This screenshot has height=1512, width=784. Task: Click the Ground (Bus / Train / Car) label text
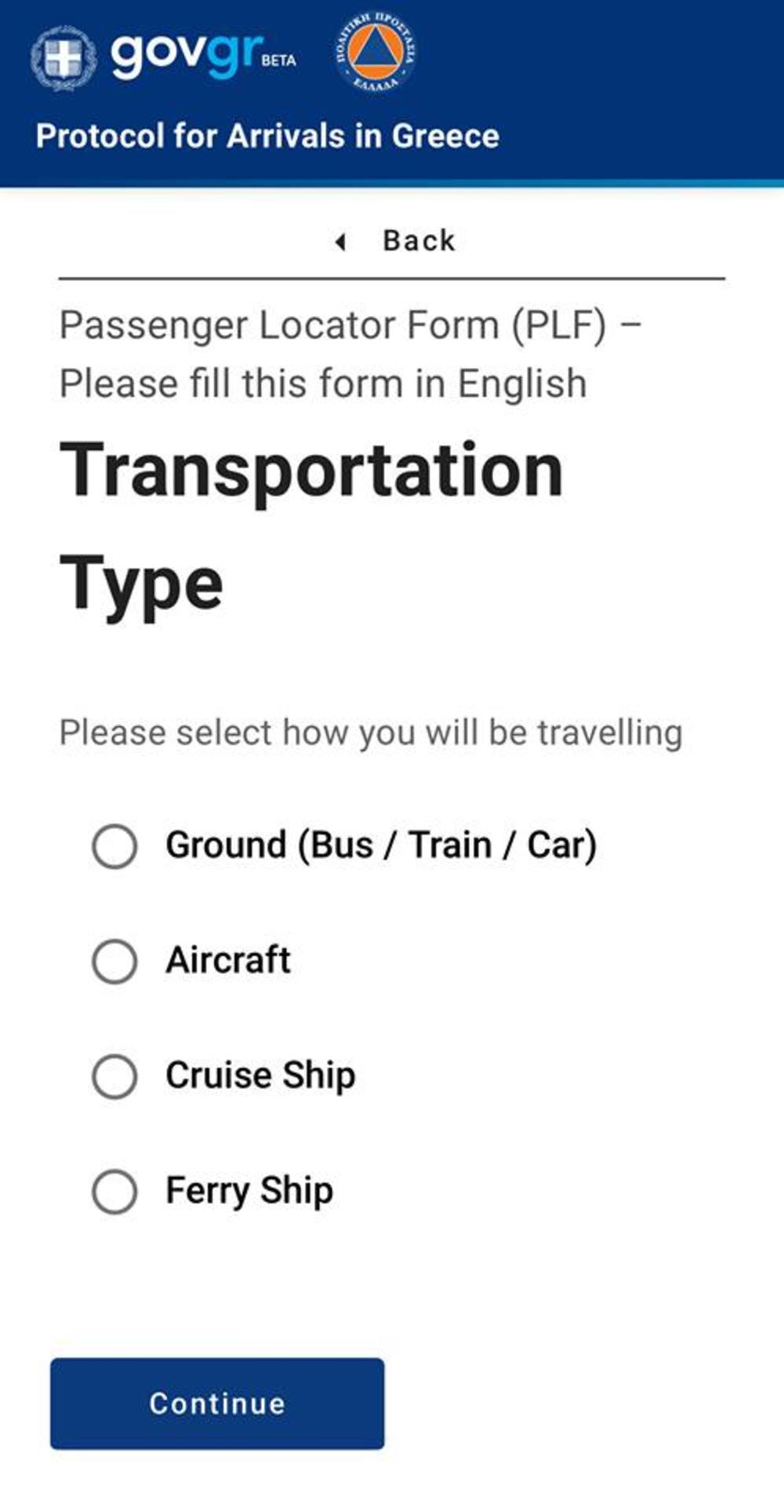coord(381,845)
